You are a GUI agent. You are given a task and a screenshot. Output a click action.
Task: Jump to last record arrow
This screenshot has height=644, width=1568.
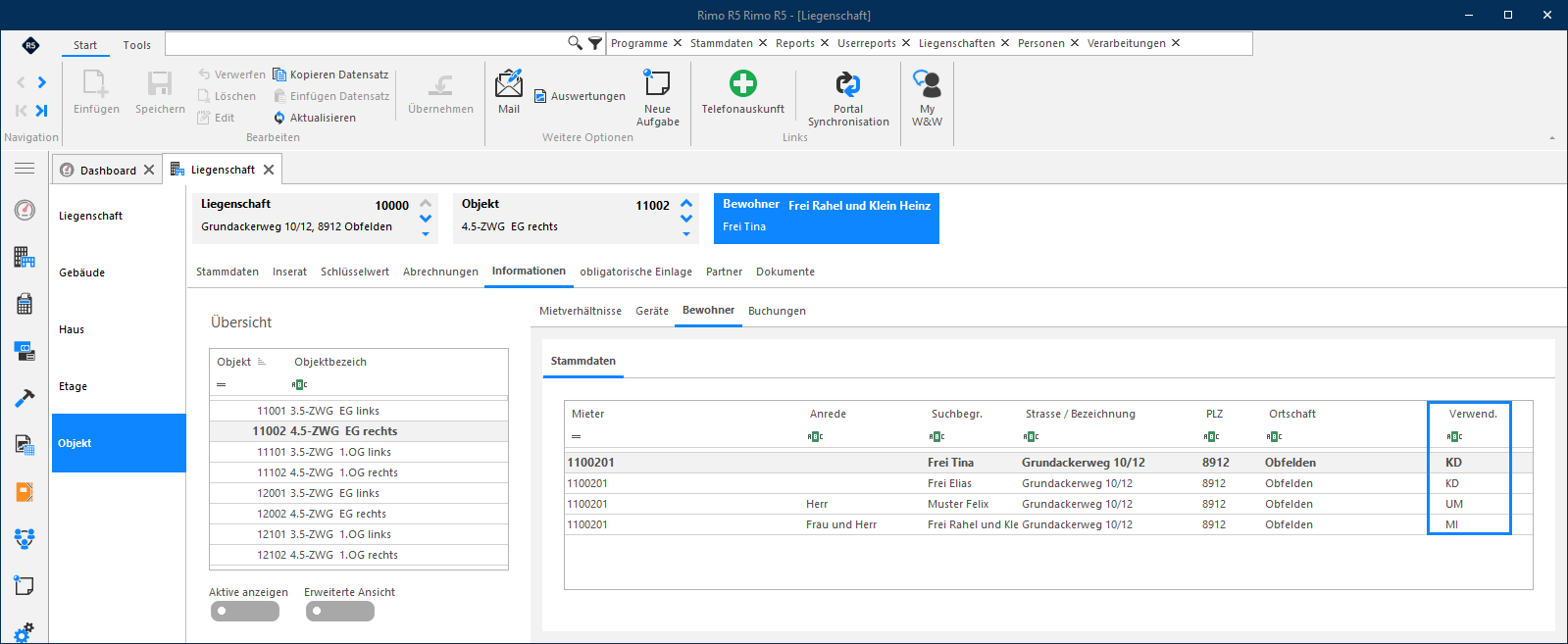(41, 111)
